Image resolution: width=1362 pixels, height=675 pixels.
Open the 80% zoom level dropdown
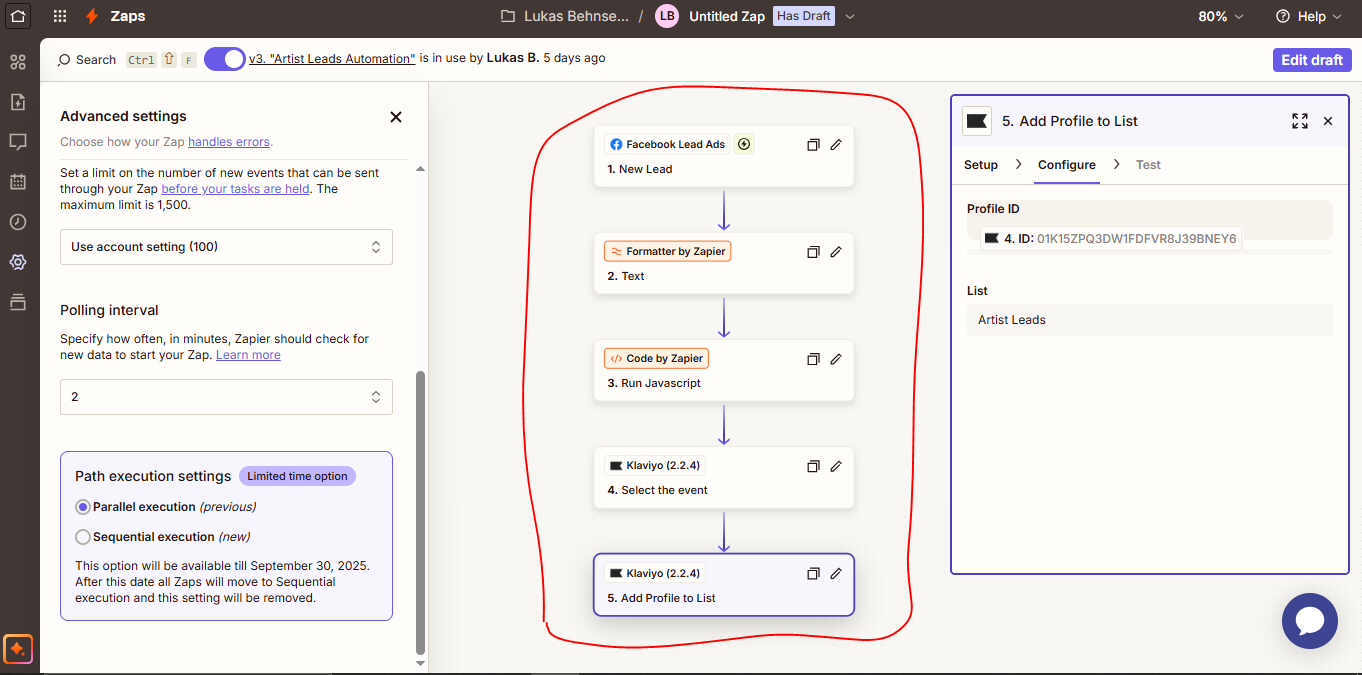point(1221,16)
